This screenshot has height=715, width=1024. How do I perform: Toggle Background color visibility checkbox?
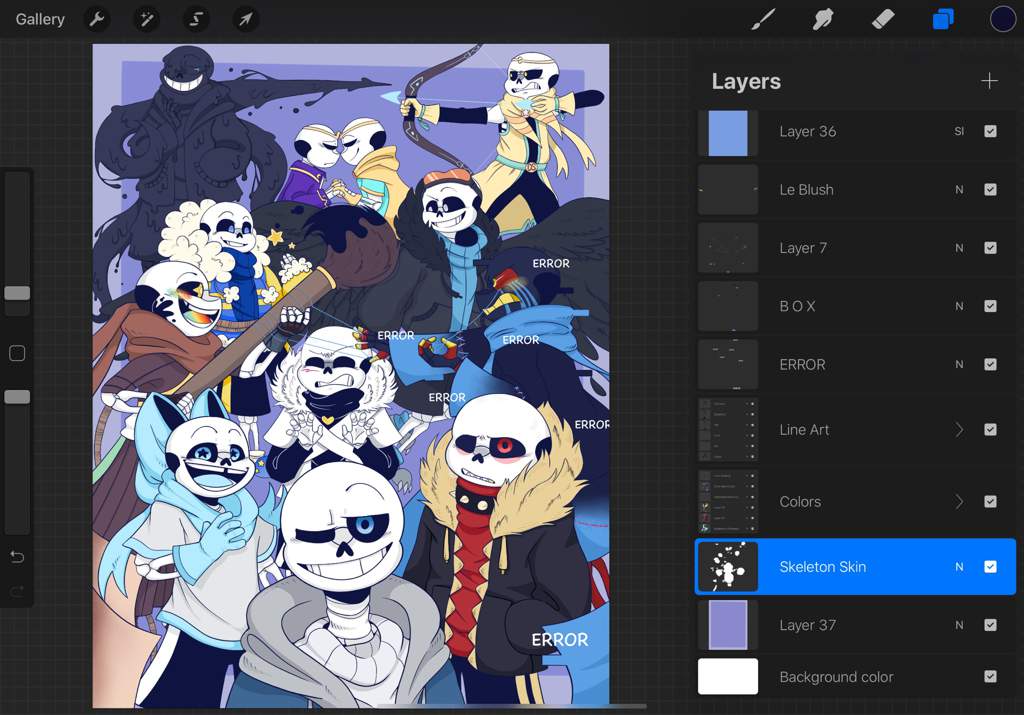[990, 676]
